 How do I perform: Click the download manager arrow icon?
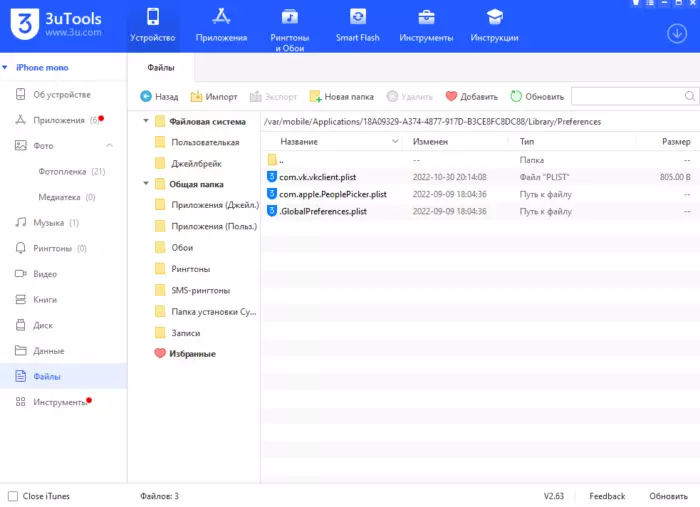(x=676, y=33)
